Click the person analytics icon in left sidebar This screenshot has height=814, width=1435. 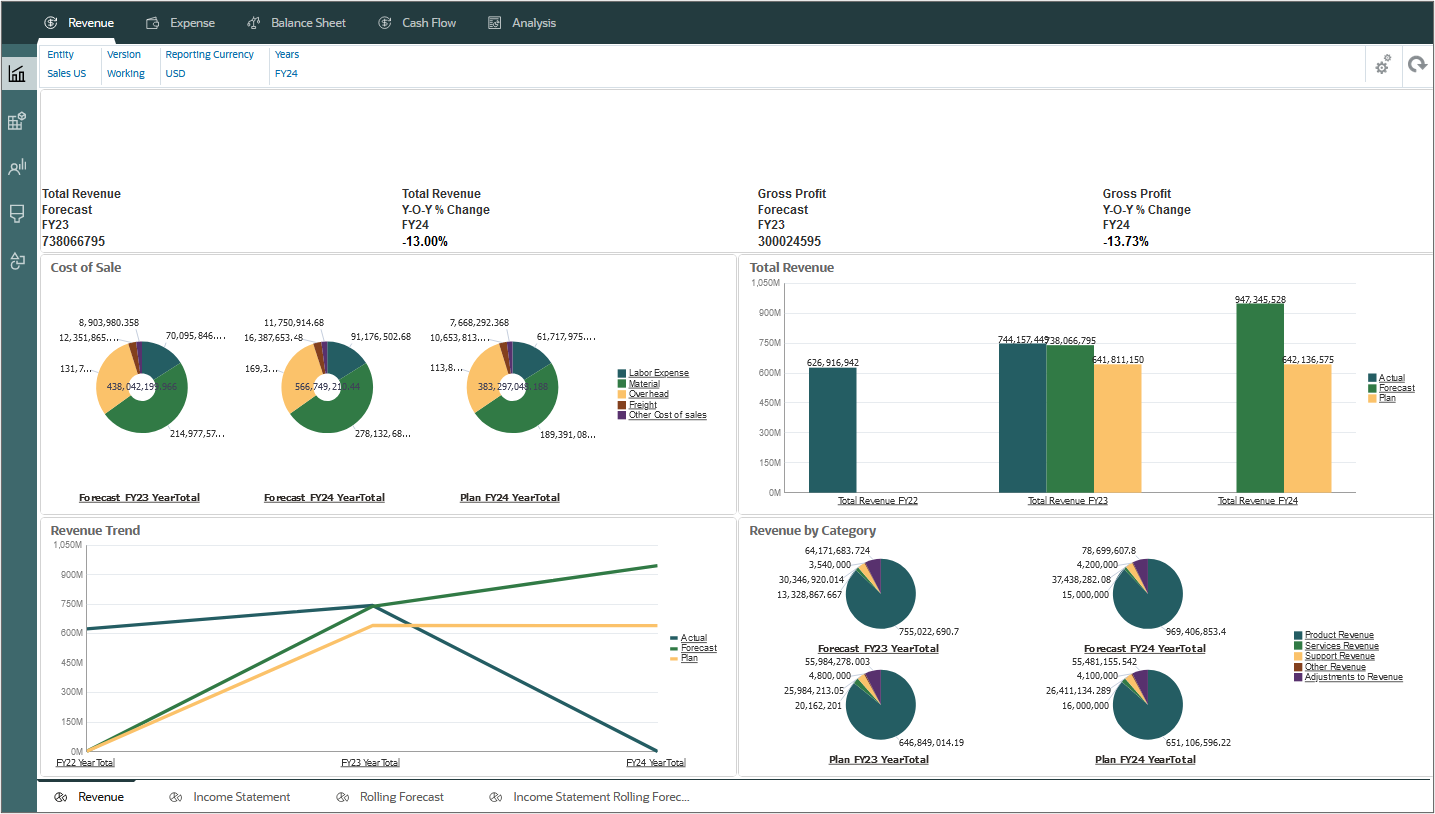(18, 167)
